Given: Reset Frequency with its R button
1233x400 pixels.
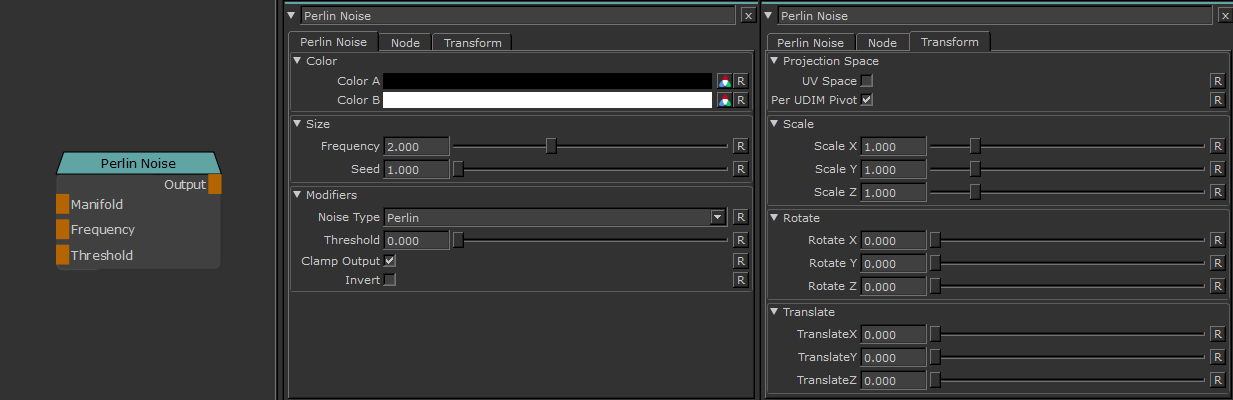Looking at the screenshot, I should coord(741,146).
